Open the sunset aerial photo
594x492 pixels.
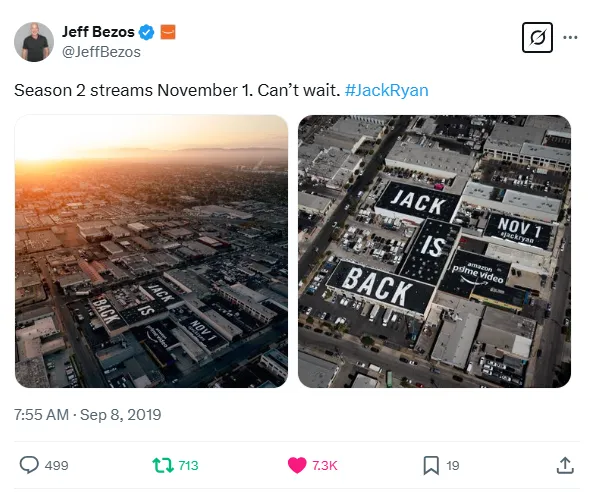pos(152,251)
